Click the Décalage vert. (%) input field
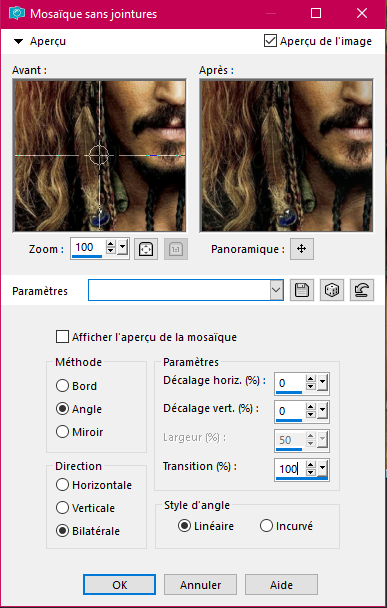 pos(290,411)
